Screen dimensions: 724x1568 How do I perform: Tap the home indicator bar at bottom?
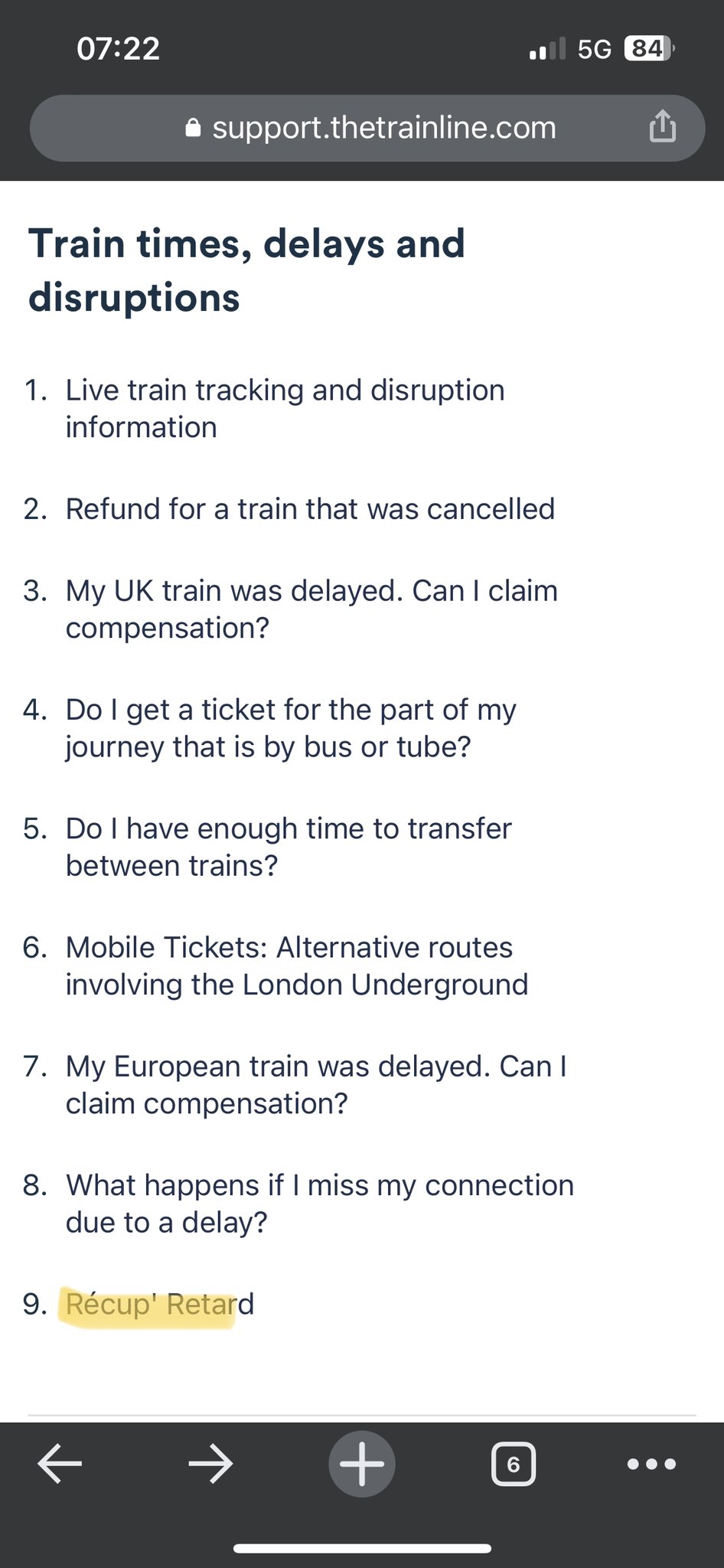point(362,1548)
